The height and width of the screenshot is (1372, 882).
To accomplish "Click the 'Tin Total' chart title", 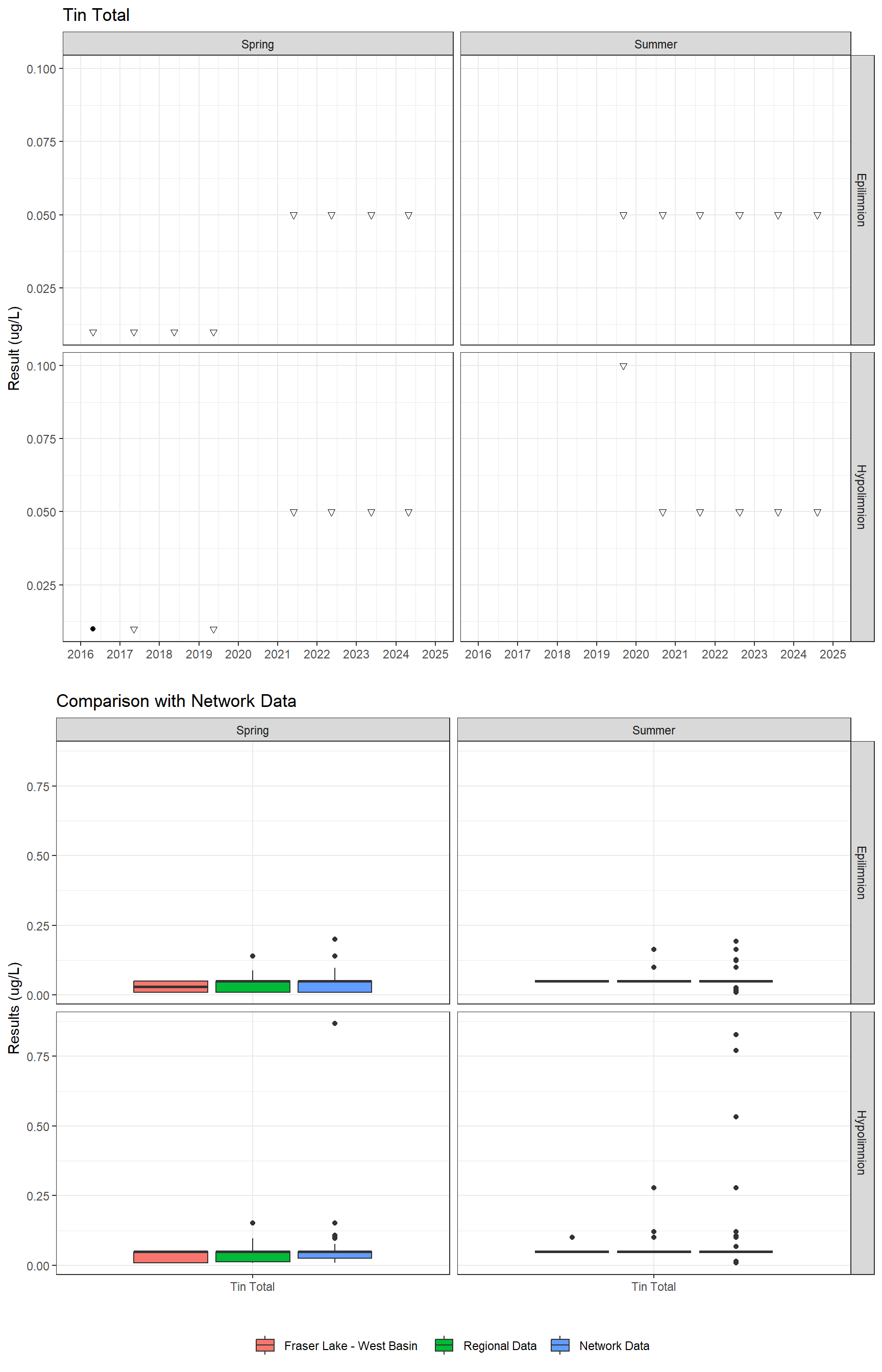I will 96,15.
